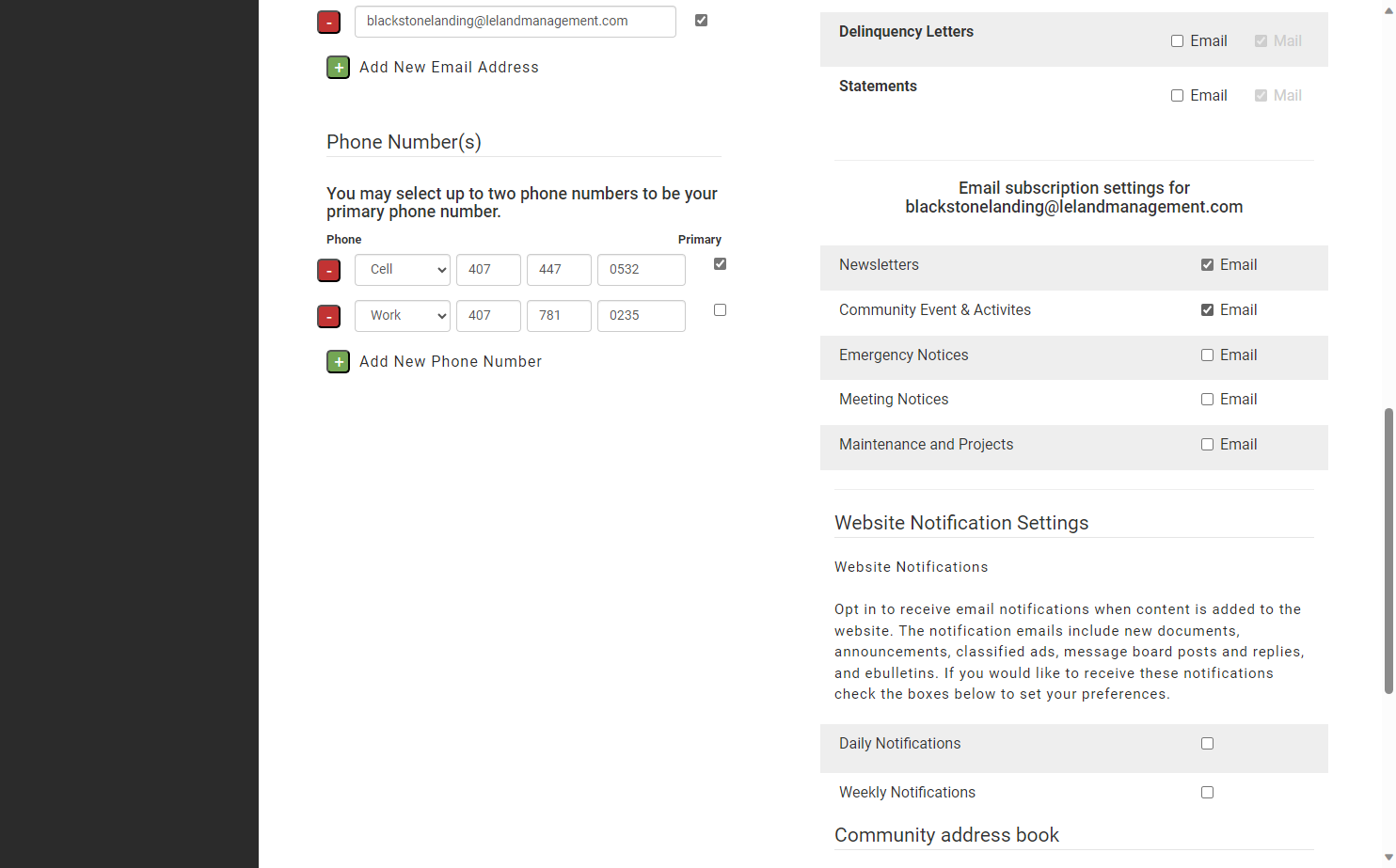Toggle the disabled Mail checkbox for Statements
Viewport: 1396px width, 868px height.
1261,96
